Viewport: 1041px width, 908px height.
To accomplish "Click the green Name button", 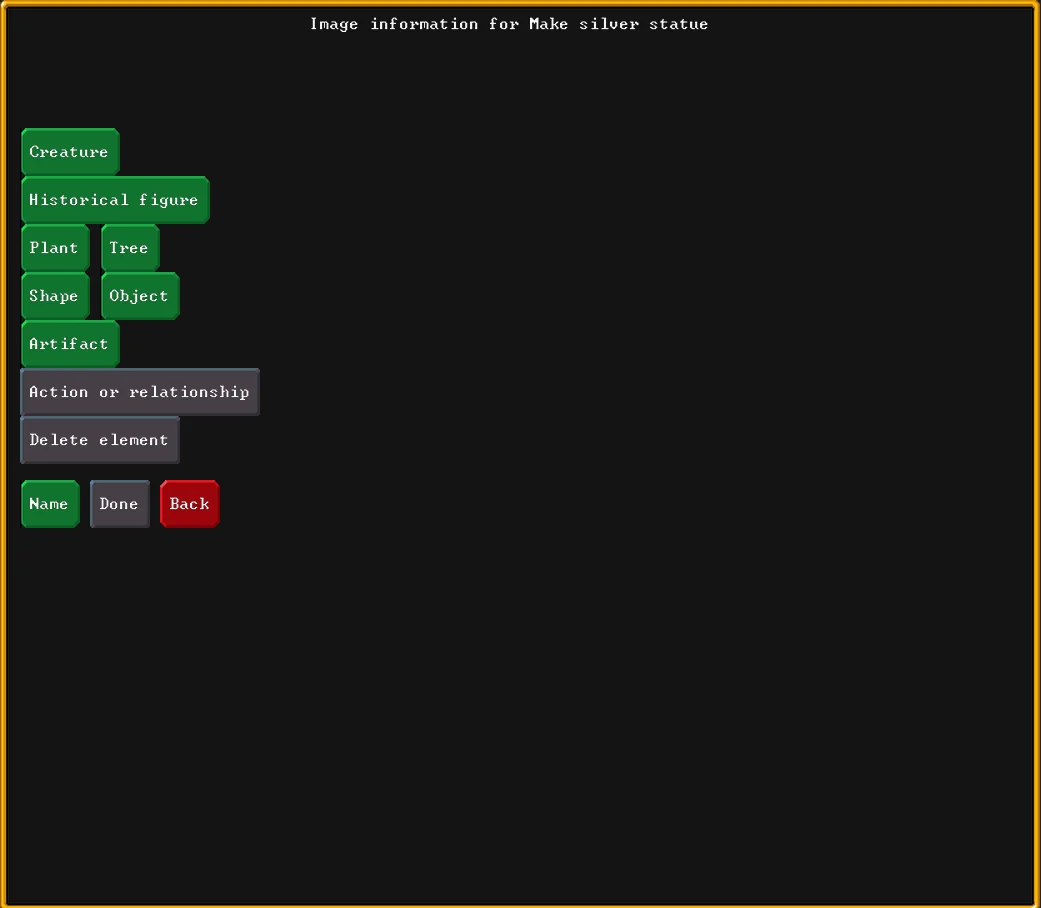I will click(50, 504).
